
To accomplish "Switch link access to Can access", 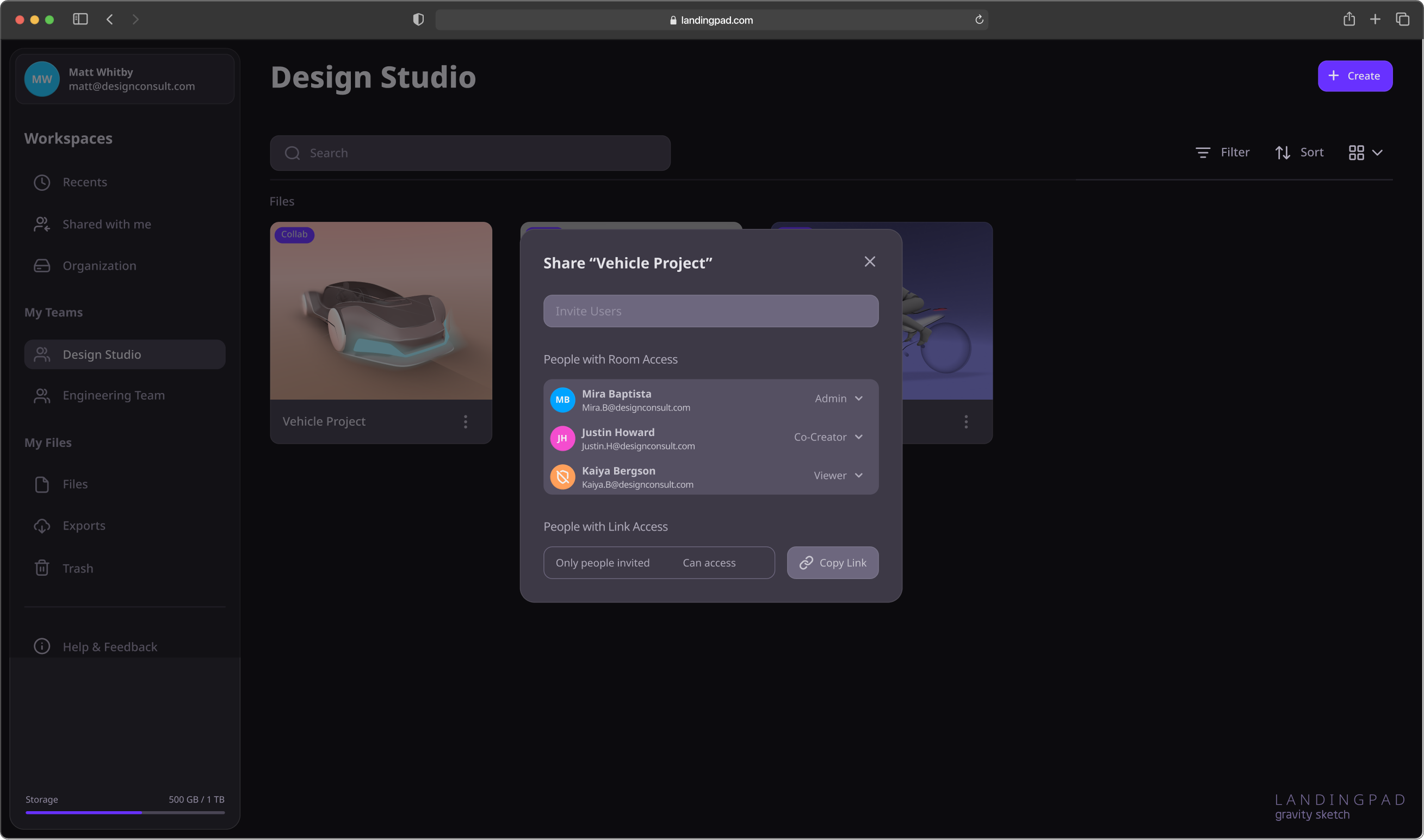I will (x=709, y=563).
